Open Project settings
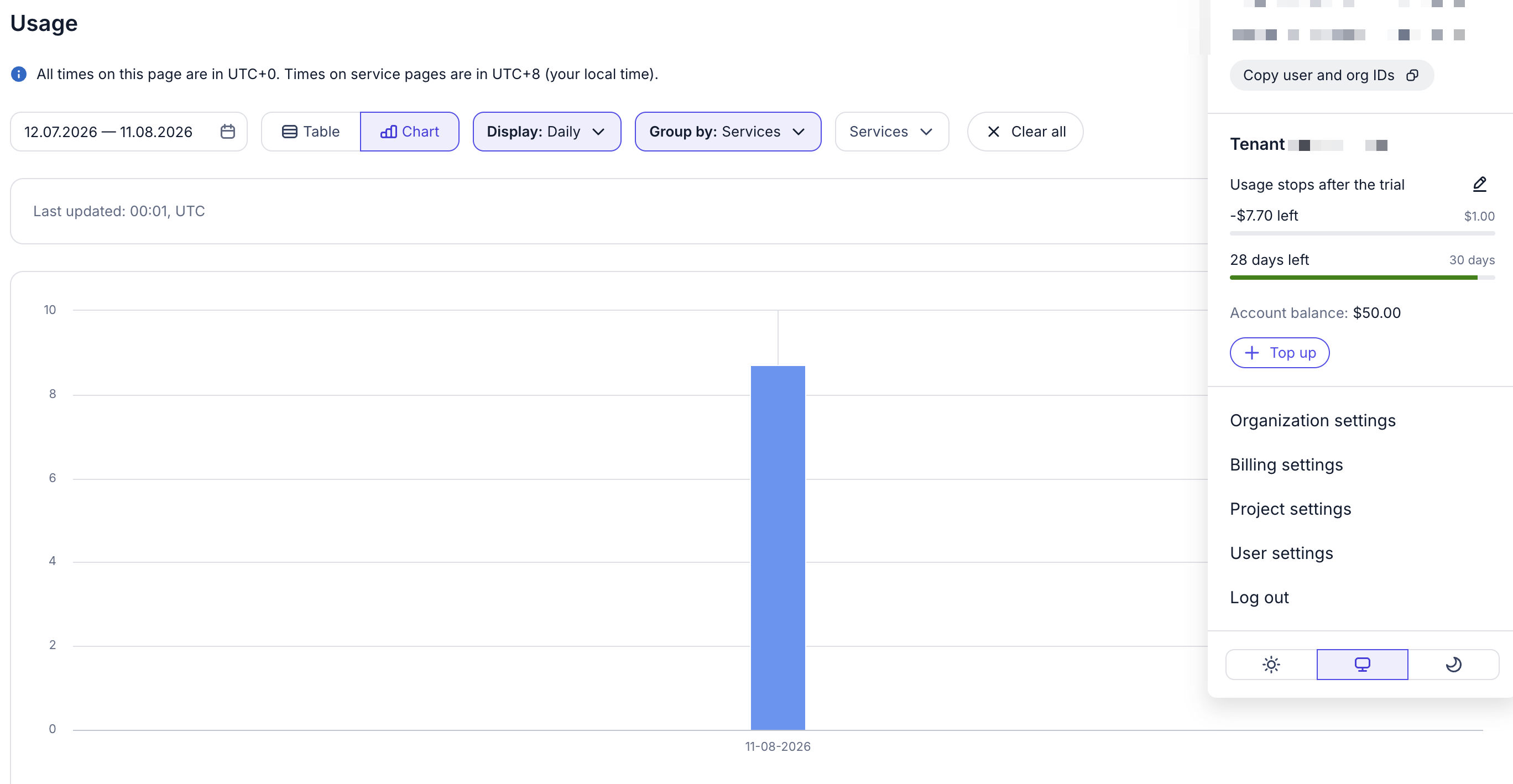 (1290, 509)
